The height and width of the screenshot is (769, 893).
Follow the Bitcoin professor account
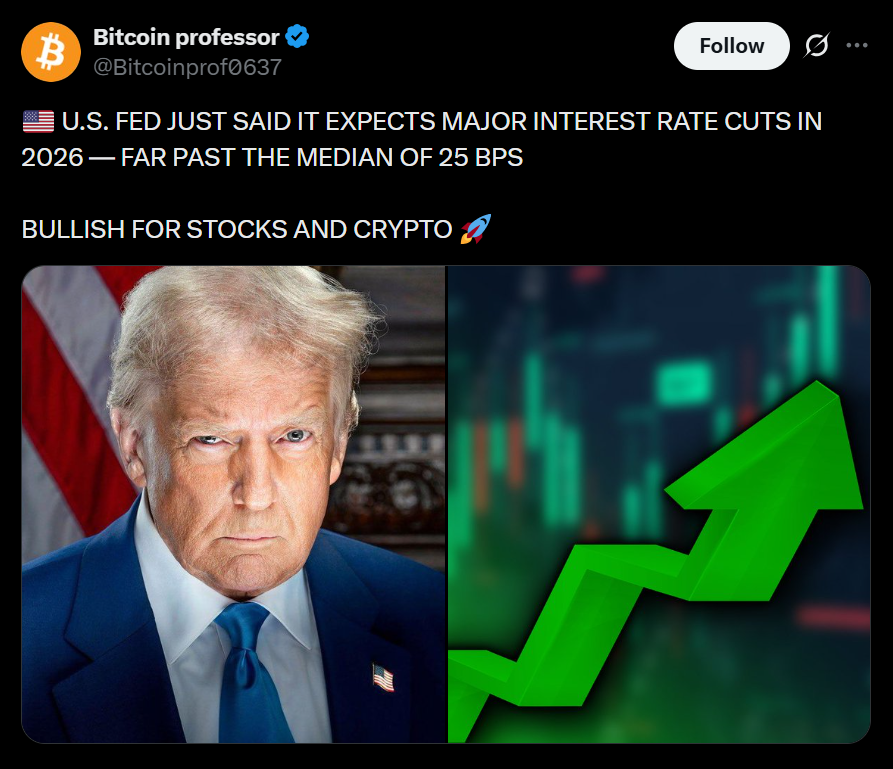[x=732, y=46]
